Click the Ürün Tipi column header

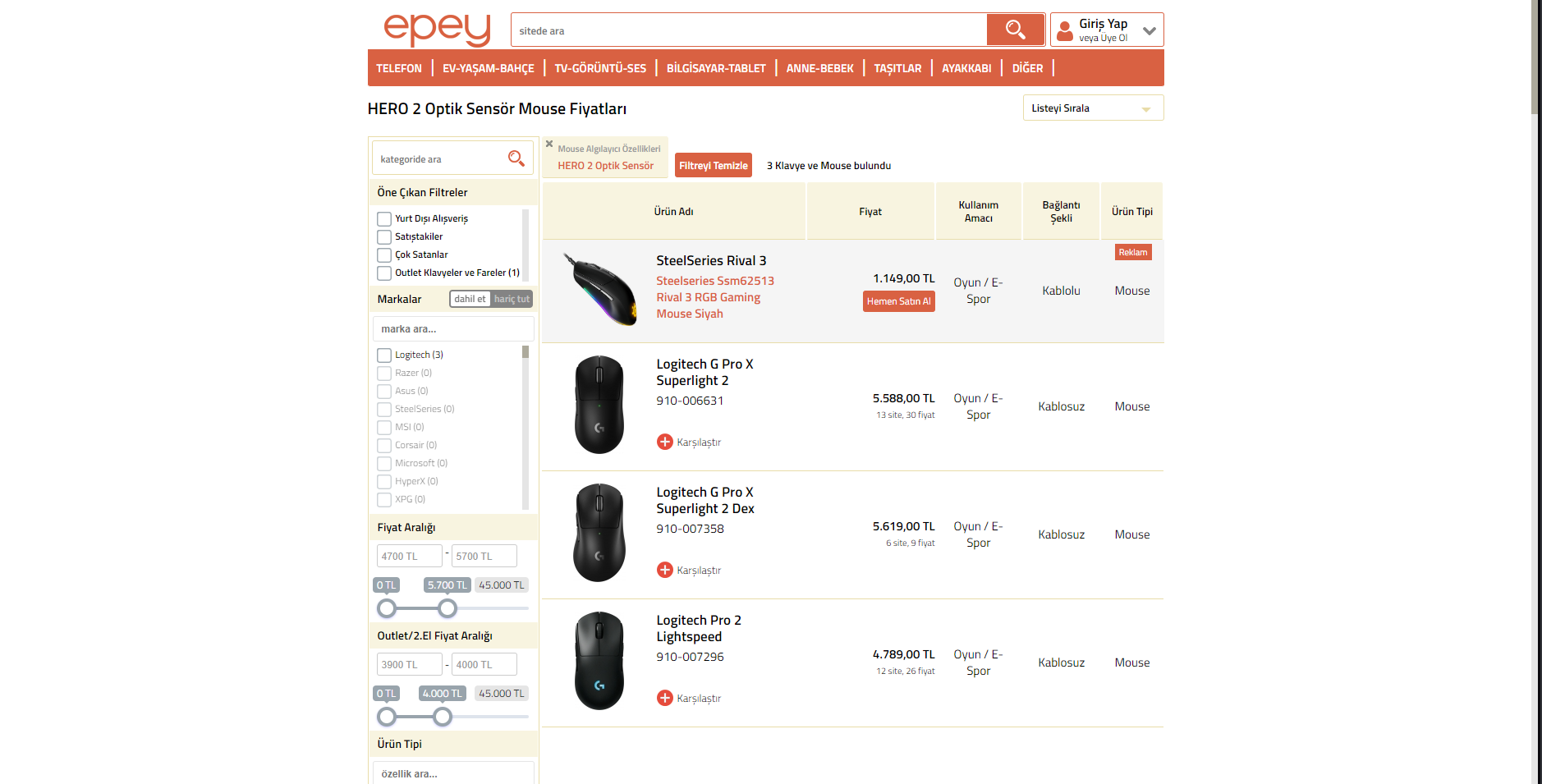pos(1132,211)
